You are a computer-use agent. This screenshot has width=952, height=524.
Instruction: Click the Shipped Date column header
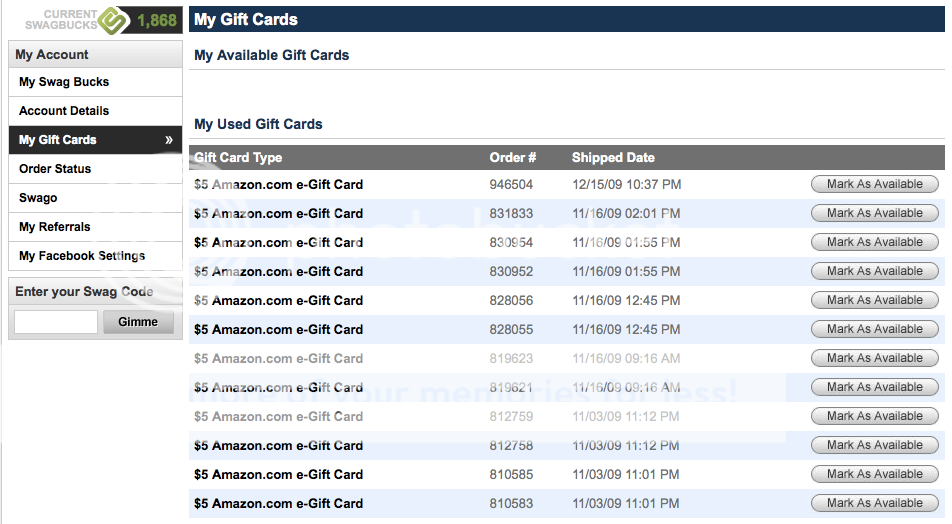point(613,158)
